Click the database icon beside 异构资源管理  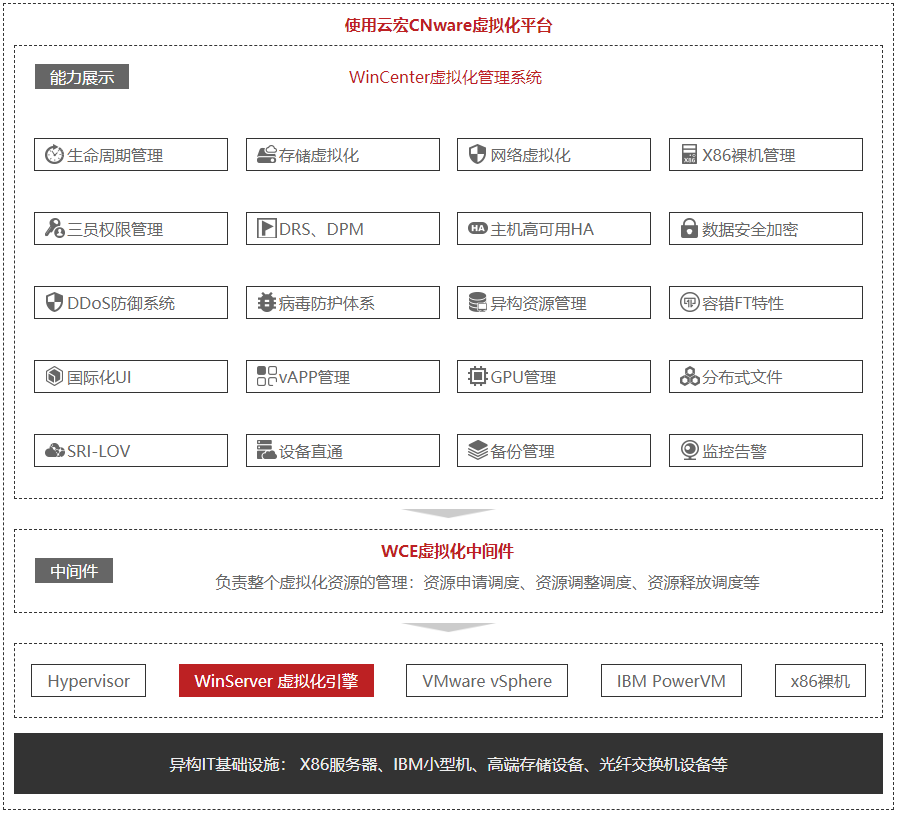478,302
